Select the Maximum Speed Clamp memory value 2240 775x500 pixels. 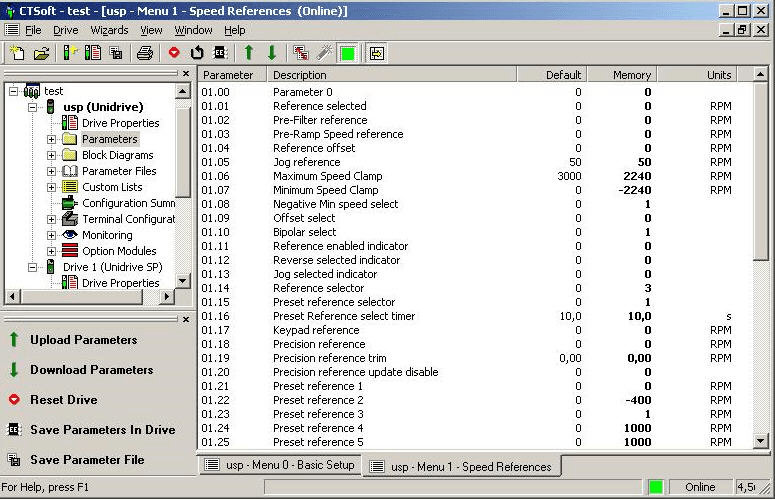[637, 176]
